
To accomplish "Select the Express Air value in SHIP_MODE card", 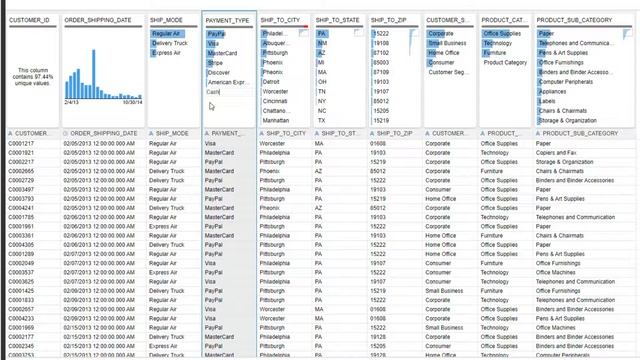I will (166, 53).
